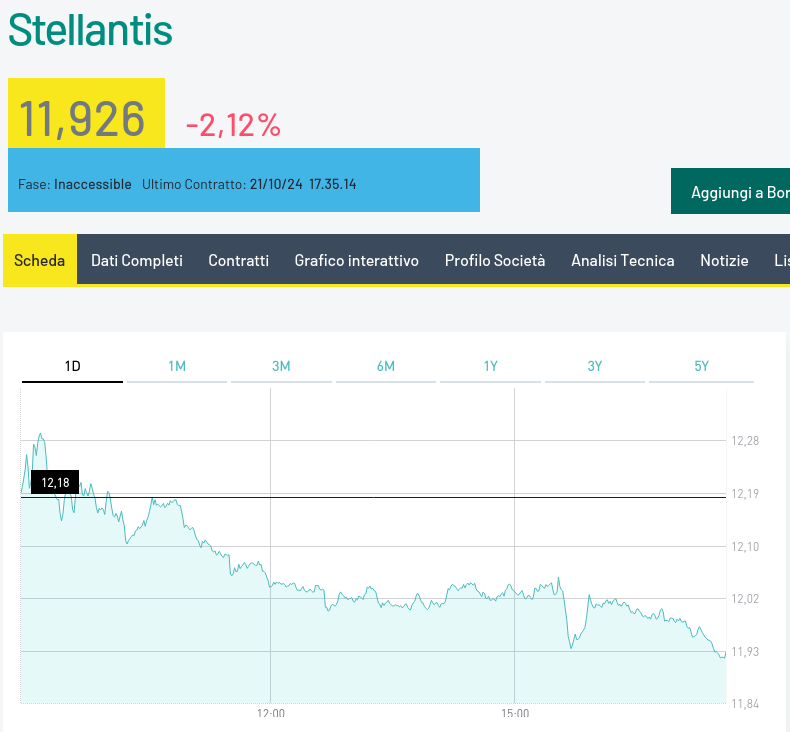
Task: Click the Stellantis title heading
Action: pos(90,30)
